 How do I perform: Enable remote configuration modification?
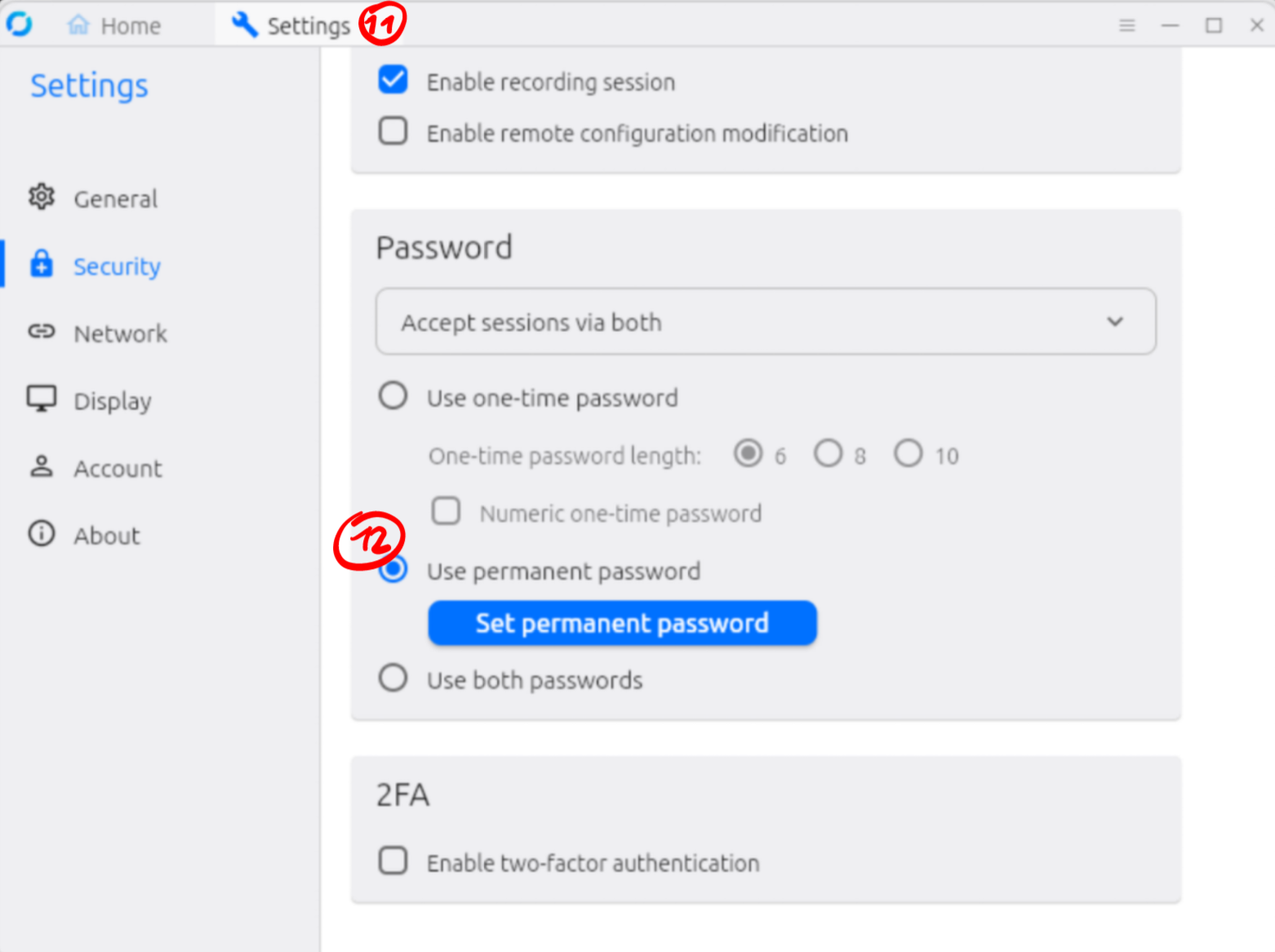point(393,131)
